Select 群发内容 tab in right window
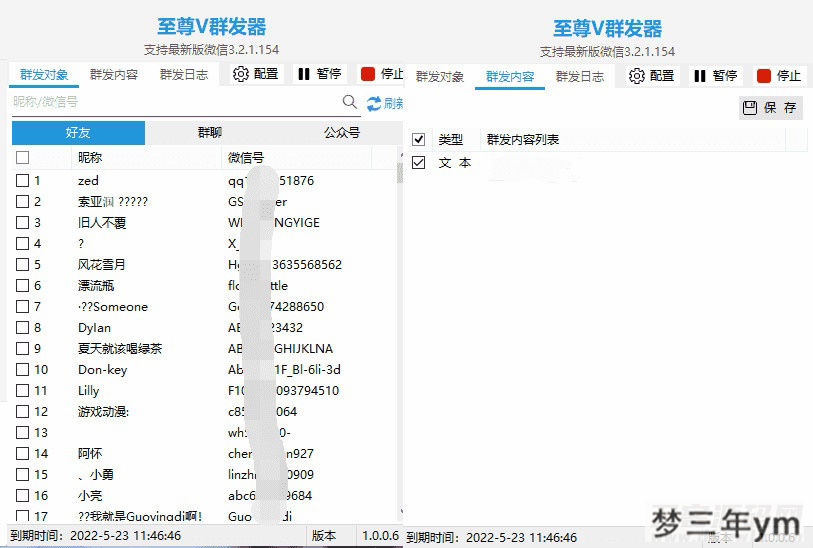The image size is (813, 548). [510, 77]
